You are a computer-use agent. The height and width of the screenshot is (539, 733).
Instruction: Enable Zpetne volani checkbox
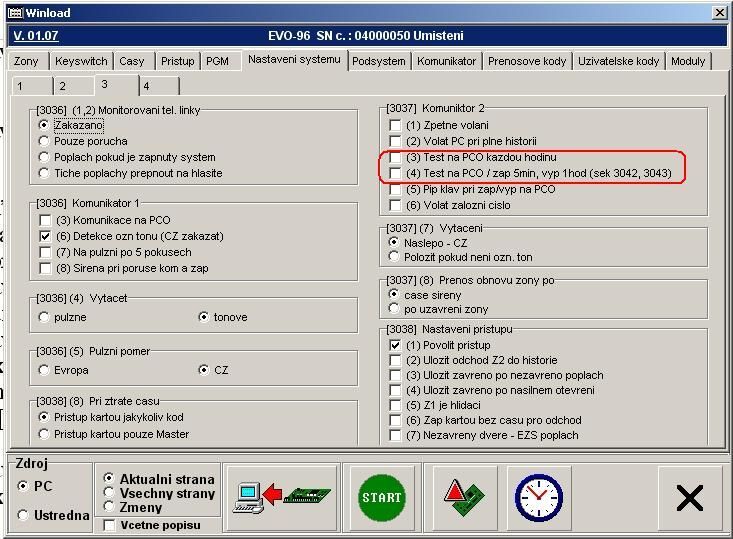395,126
